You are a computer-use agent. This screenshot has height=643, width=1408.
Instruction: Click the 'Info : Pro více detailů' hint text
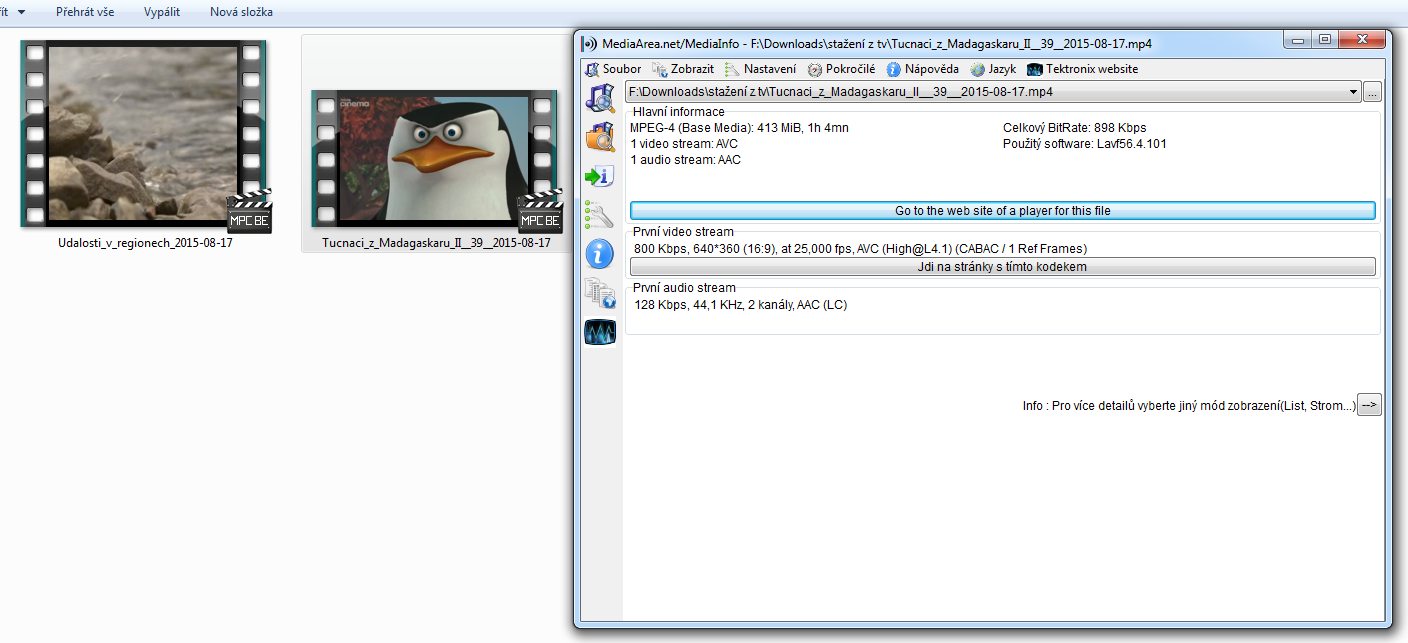[x=1189, y=406]
